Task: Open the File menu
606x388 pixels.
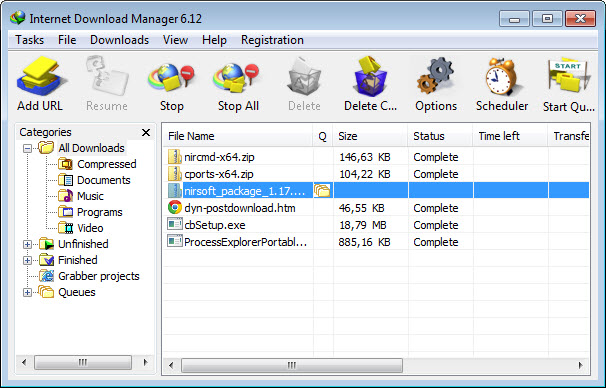Action: click(x=67, y=40)
